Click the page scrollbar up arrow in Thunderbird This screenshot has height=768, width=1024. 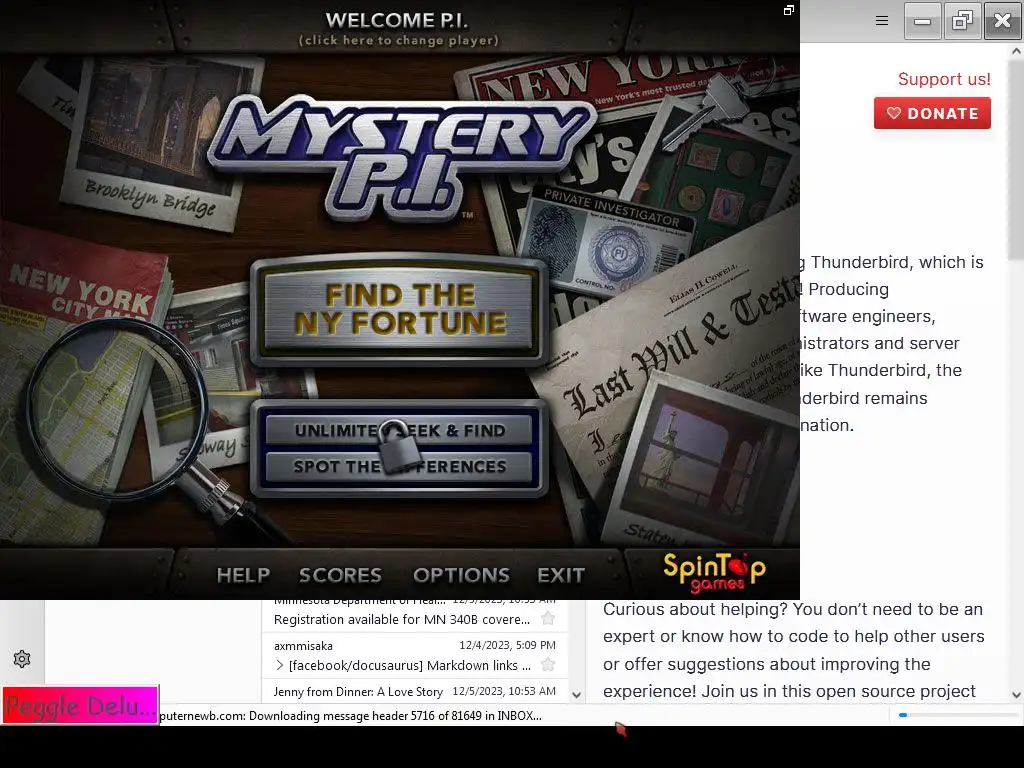point(1016,50)
